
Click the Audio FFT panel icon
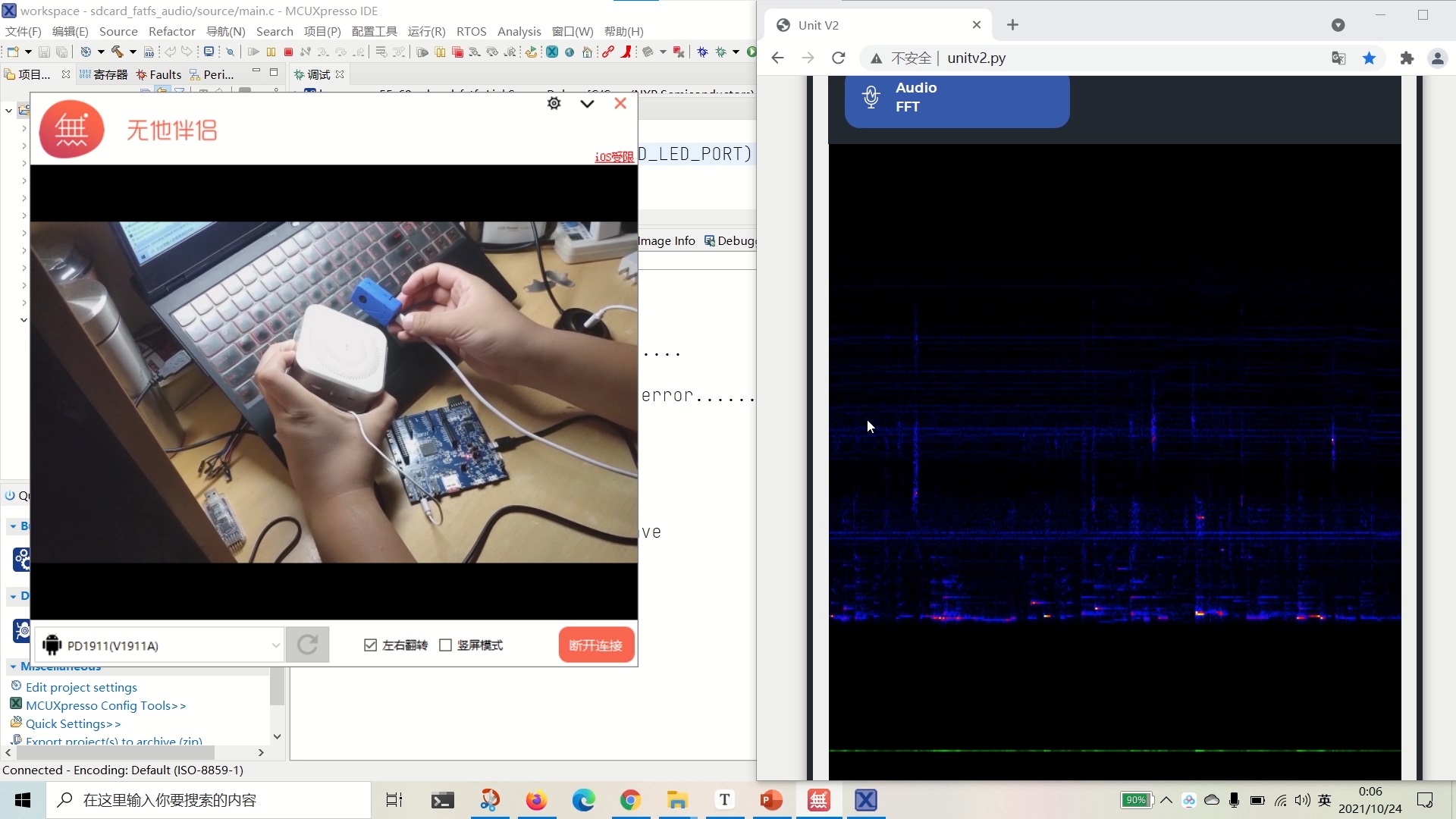(x=870, y=97)
